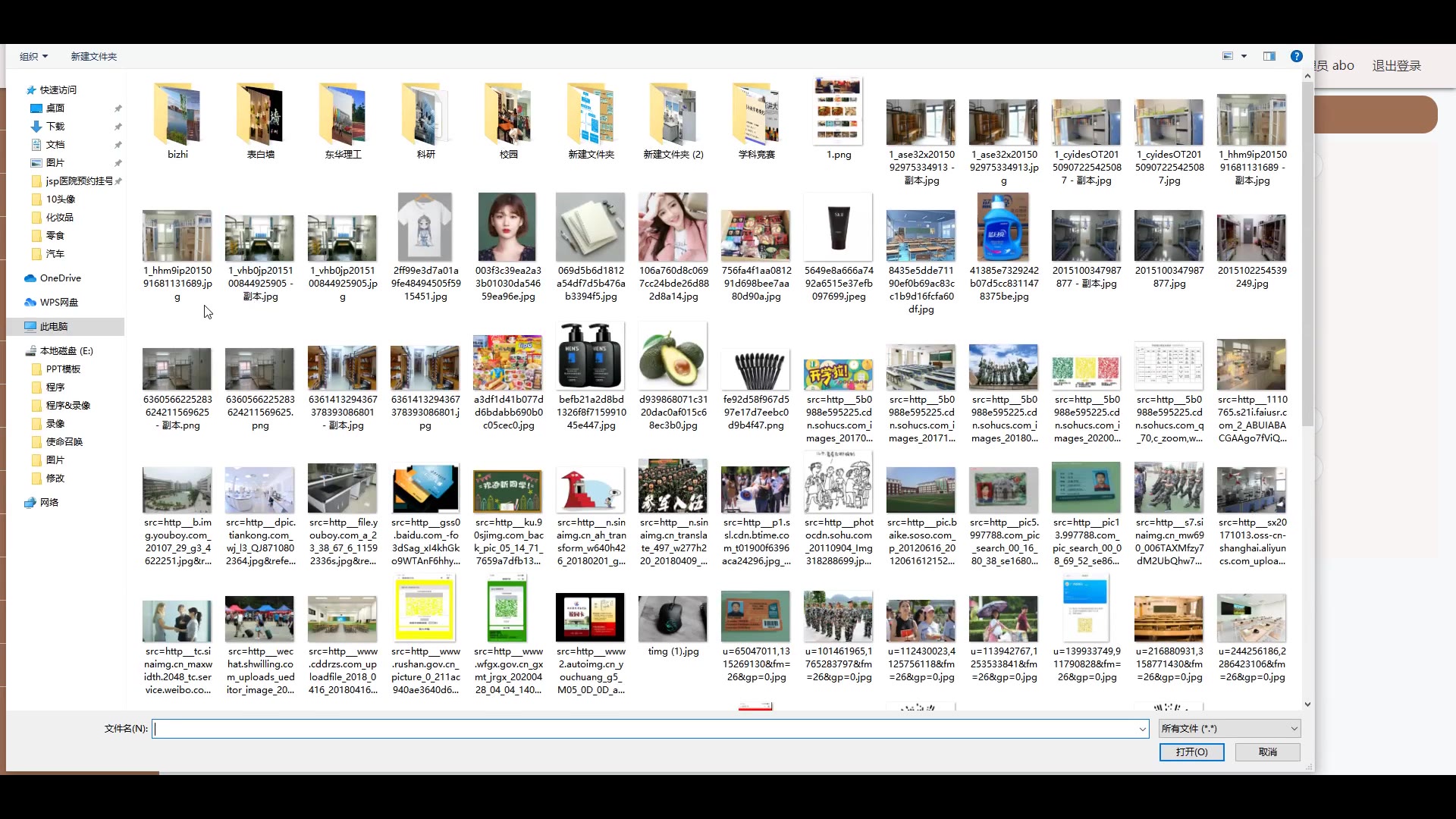Viewport: 1456px width, 819px height.
Task: Select 本地磁盘 (E:) tree item
Action: point(66,351)
